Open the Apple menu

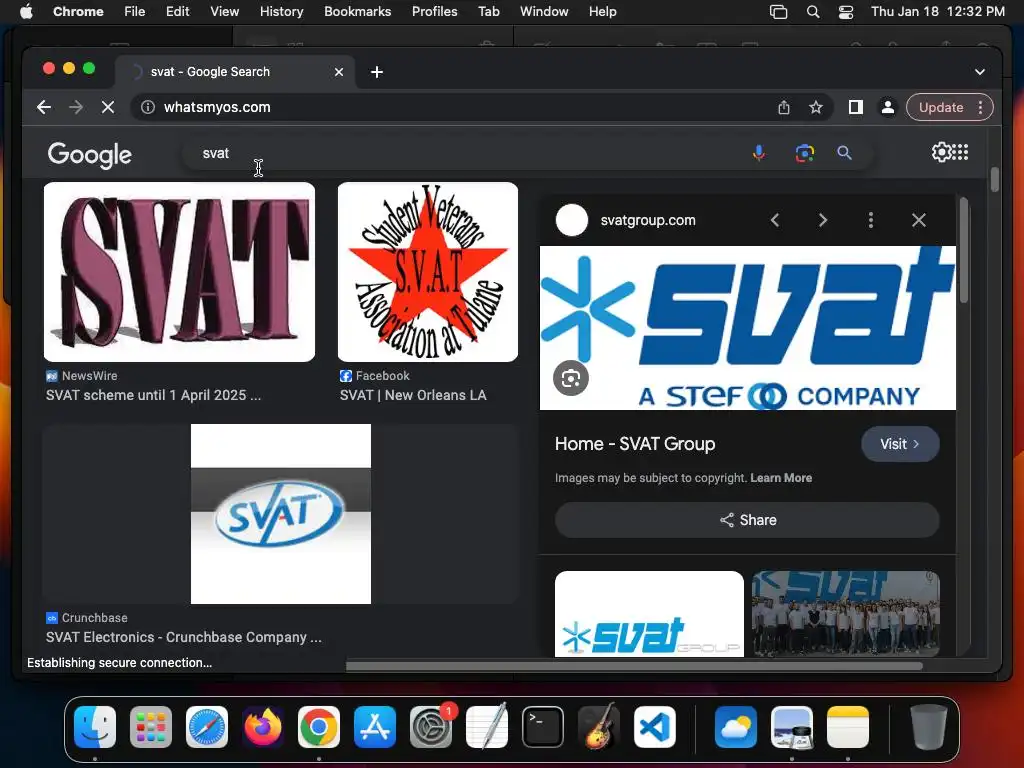(x=26, y=11)
